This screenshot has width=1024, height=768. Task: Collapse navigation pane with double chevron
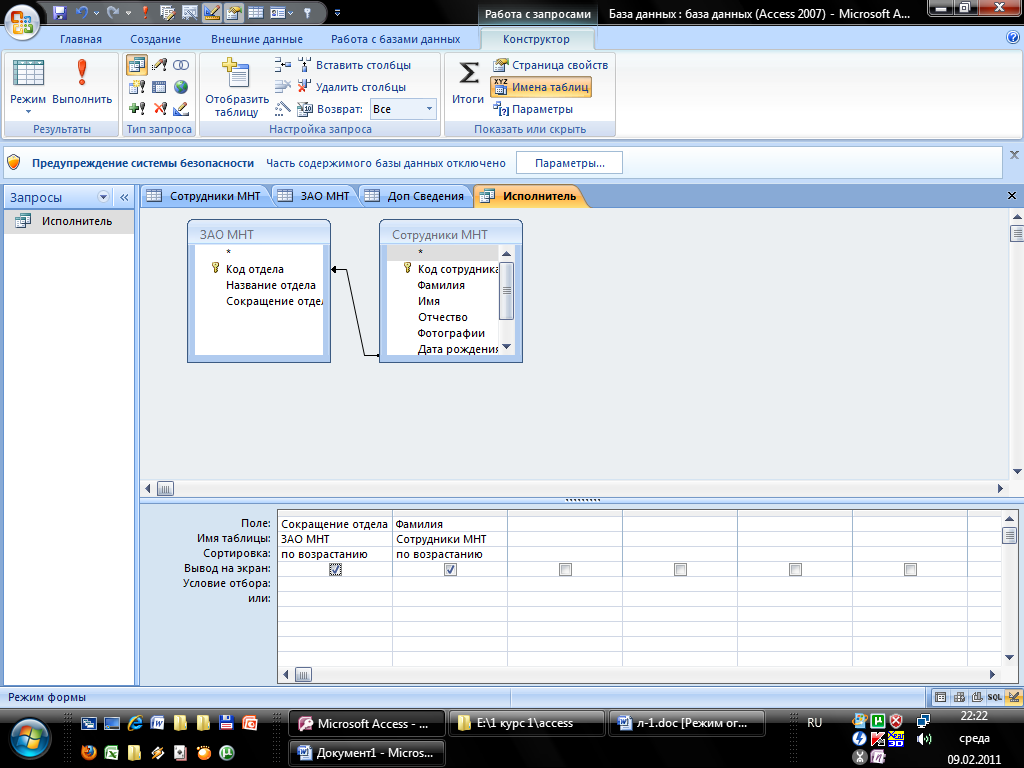124,197
